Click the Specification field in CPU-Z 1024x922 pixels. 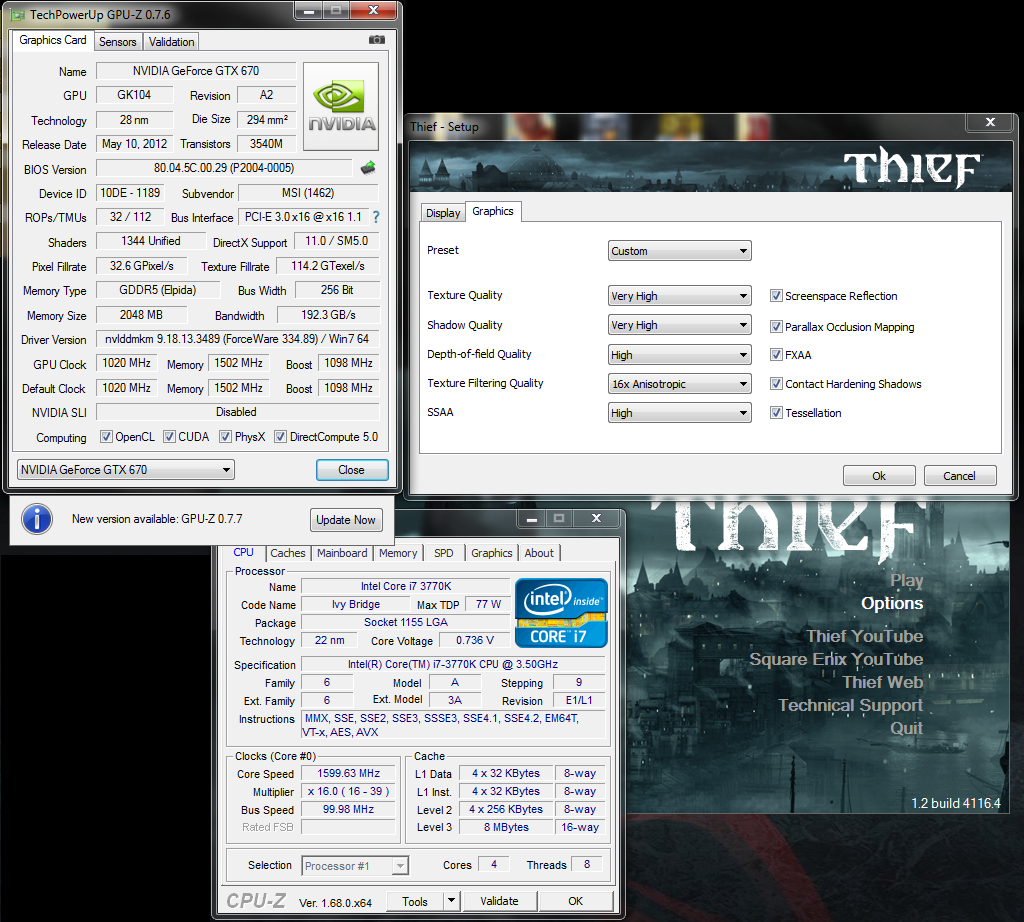pyautogui.click(x=453, y=664)
